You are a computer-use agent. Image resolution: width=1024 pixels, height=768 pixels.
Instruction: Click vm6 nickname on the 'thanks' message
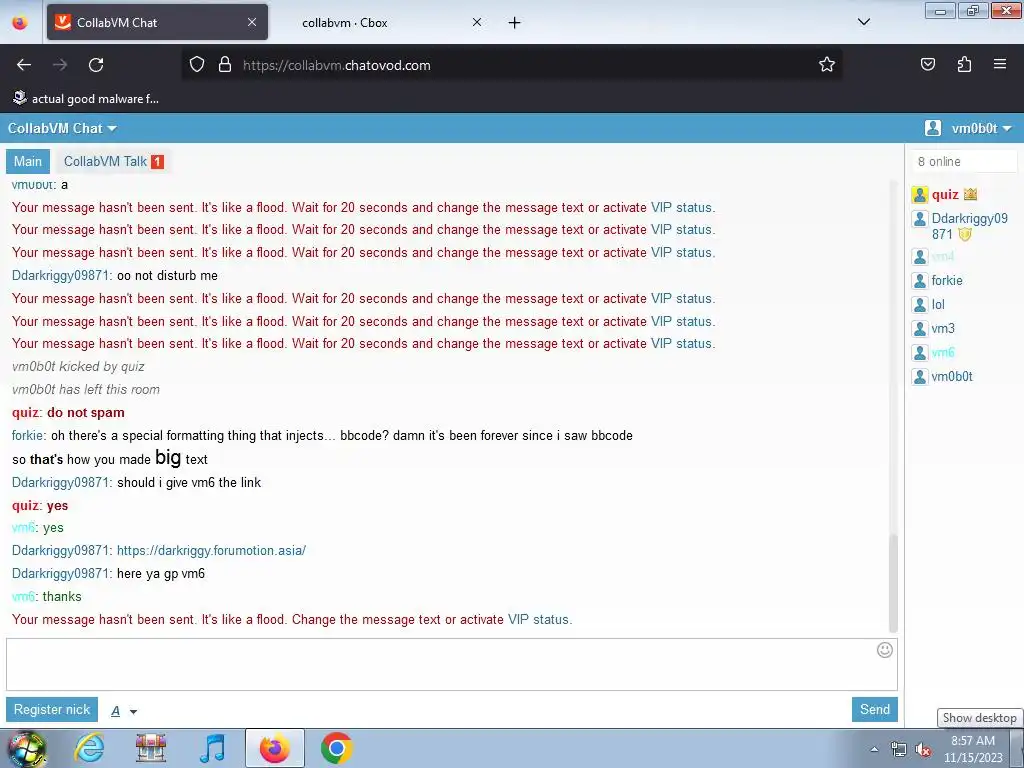(23, 596)
